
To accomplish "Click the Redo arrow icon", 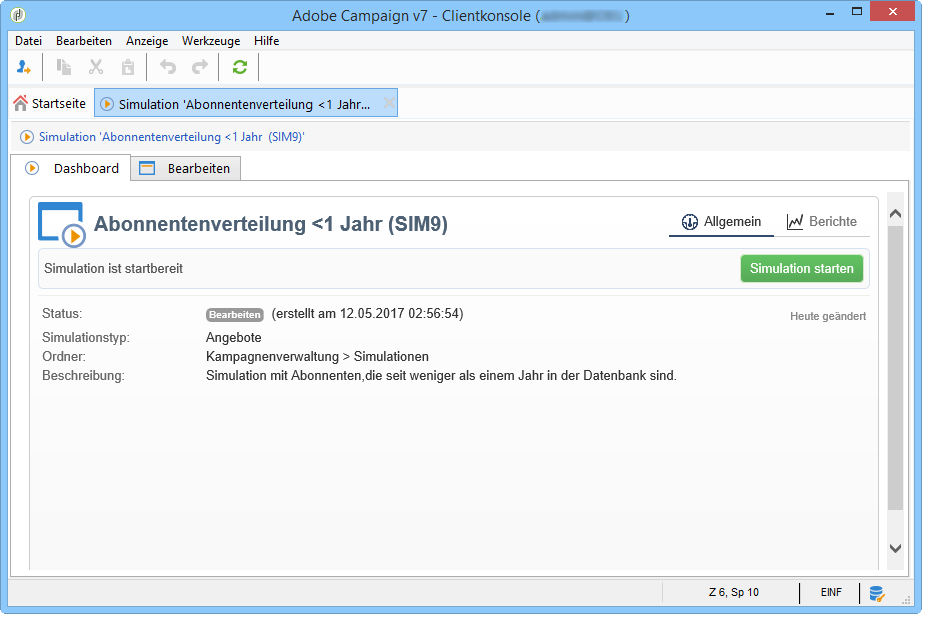I will (x=200, y=67).
